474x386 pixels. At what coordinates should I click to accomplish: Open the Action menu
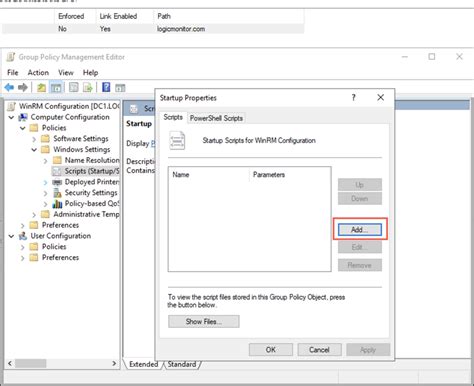point(38,72)
